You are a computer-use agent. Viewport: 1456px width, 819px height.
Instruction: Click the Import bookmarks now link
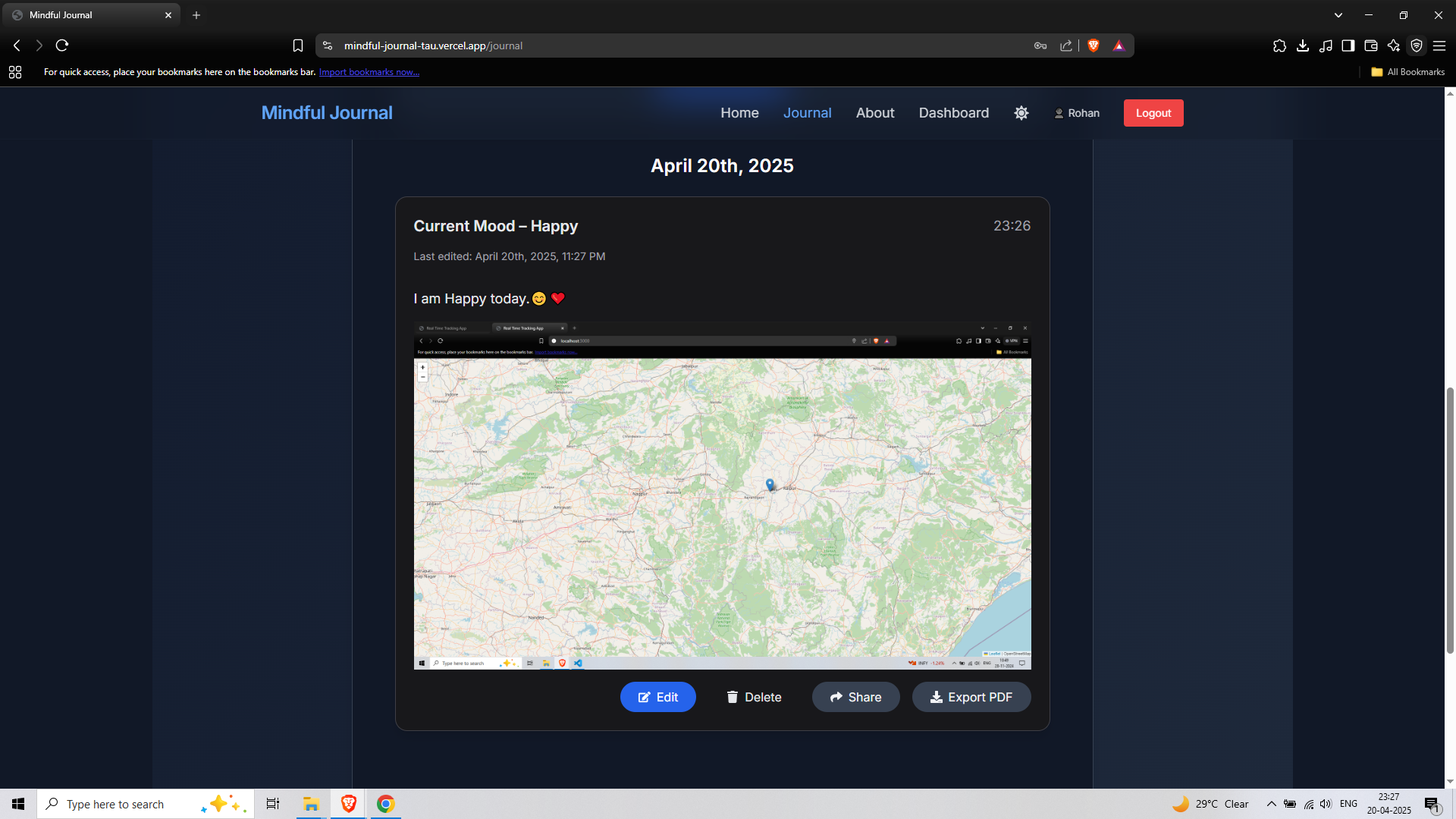(x=369, y=72)
